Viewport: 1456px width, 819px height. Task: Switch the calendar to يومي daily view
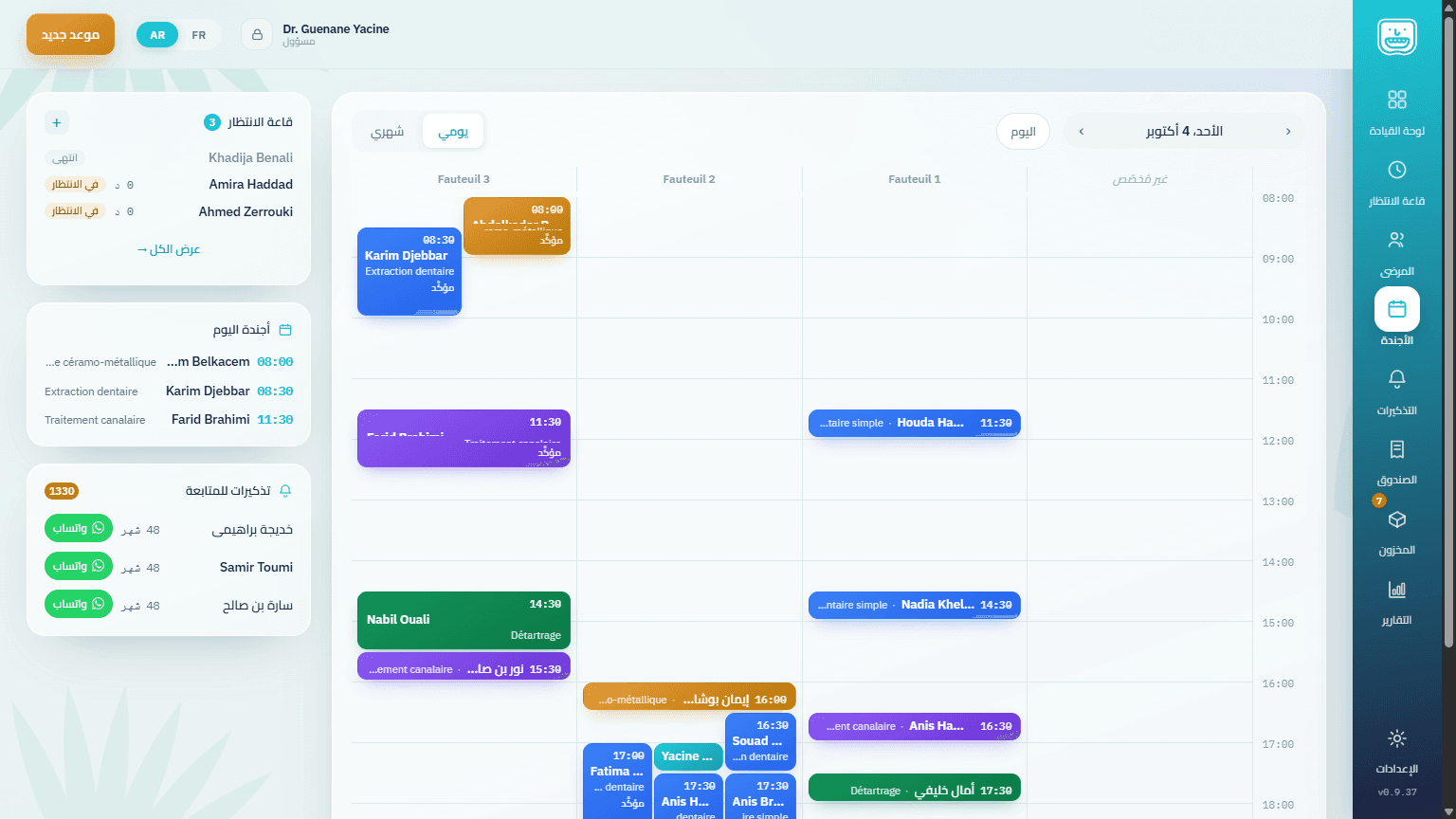pyautogui.click(x=453, y=131)
